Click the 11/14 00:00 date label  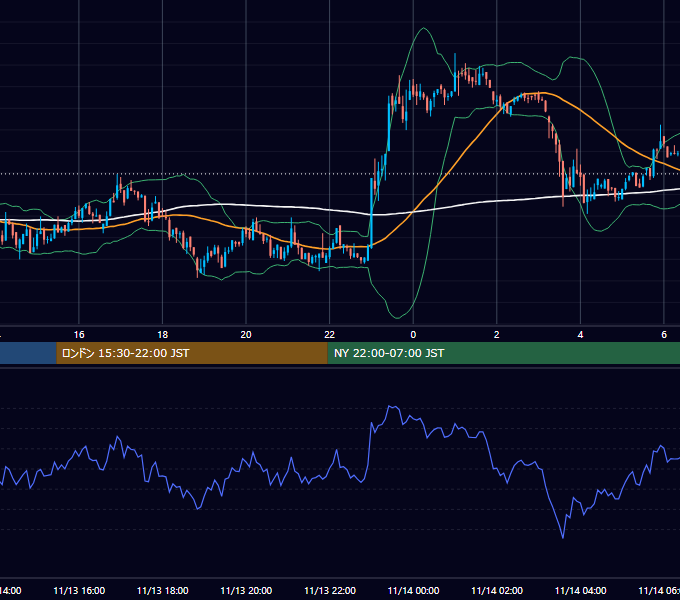pos(413,590)
